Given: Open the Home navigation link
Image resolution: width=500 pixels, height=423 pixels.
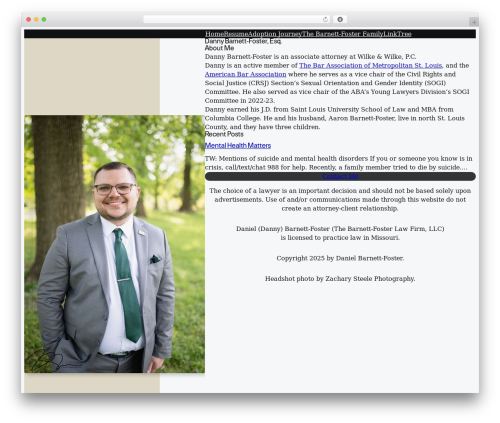Looking at the screenshot, I should (x=214, y=34).
